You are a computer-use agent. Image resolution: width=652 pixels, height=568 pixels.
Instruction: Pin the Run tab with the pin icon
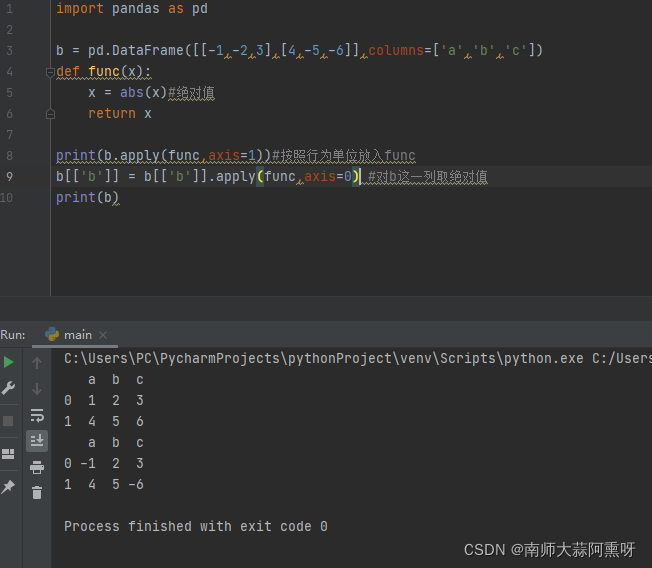(8, 486)
